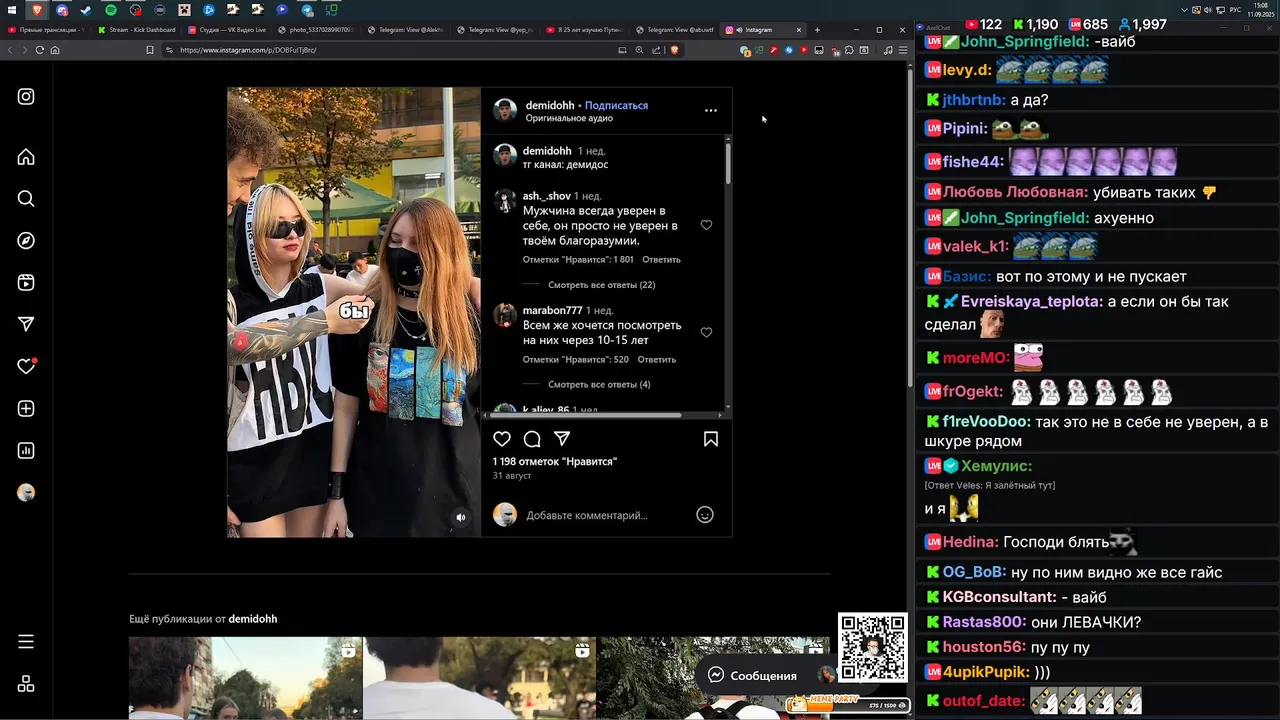Open Spotify from the taskbar
1280x720 pixels.
(x=111, y=10)
